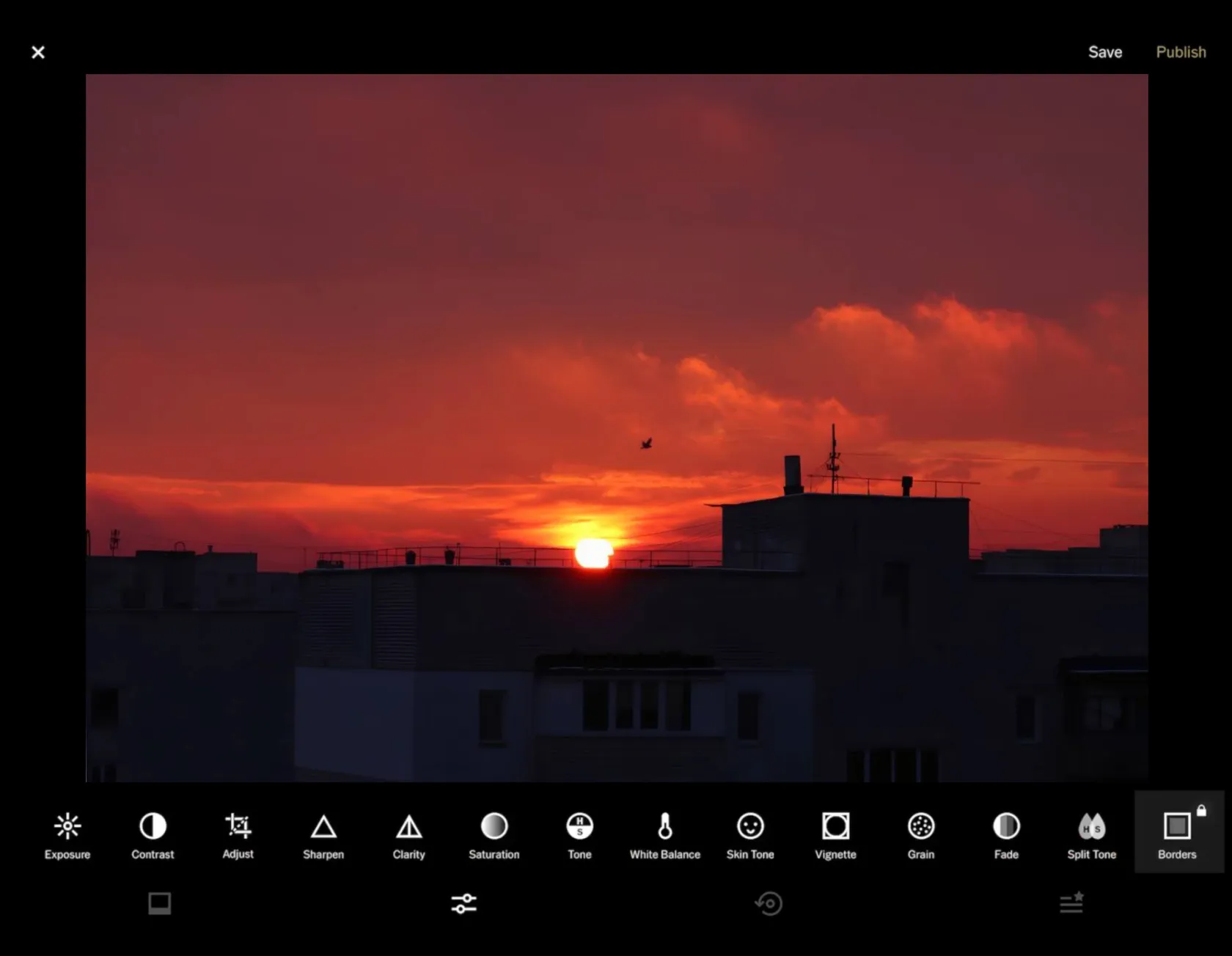Select the Fade tool

click(1006, 834)
